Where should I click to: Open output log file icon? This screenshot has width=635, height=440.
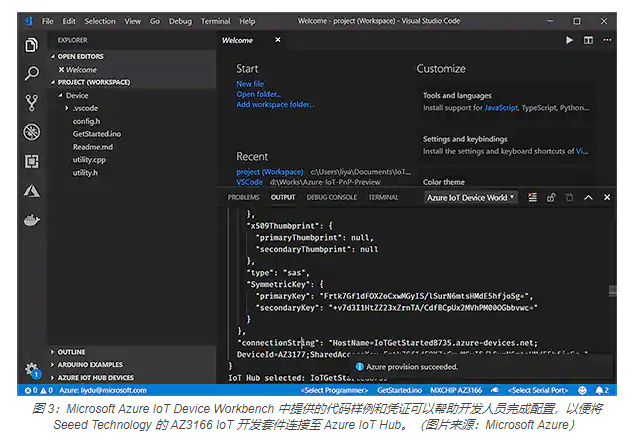pyautogui.click(x=569, y=197)
